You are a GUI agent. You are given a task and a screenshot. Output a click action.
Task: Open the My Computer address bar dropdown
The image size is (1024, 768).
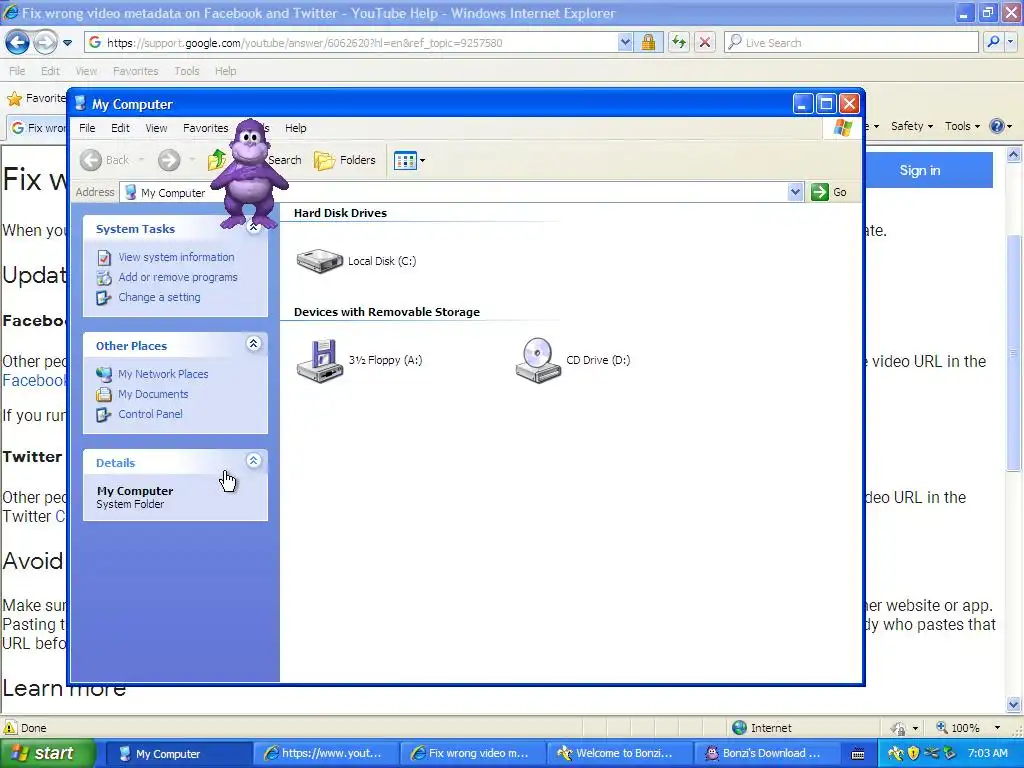[x=795, y=192]
